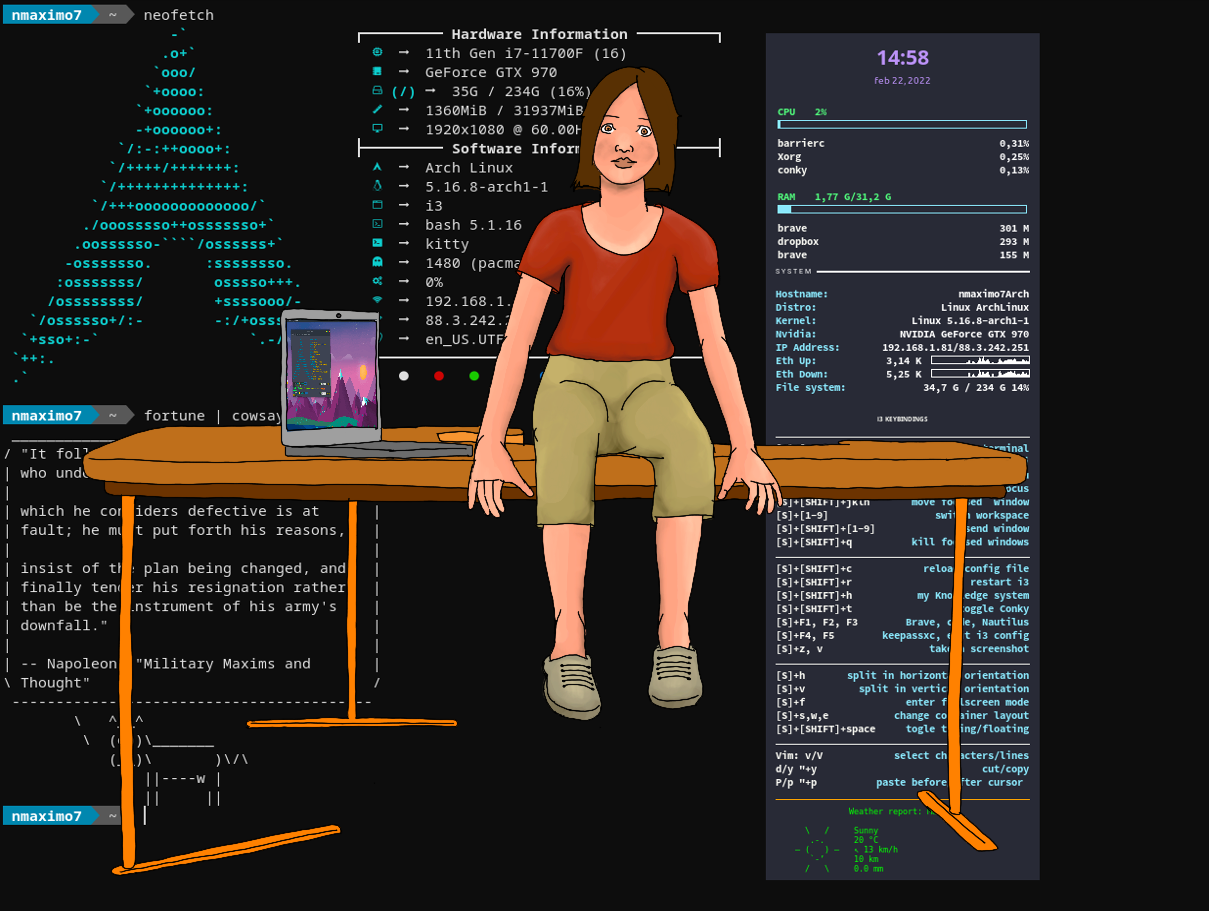Click the RAM usage bar in conky

(902, 209)
